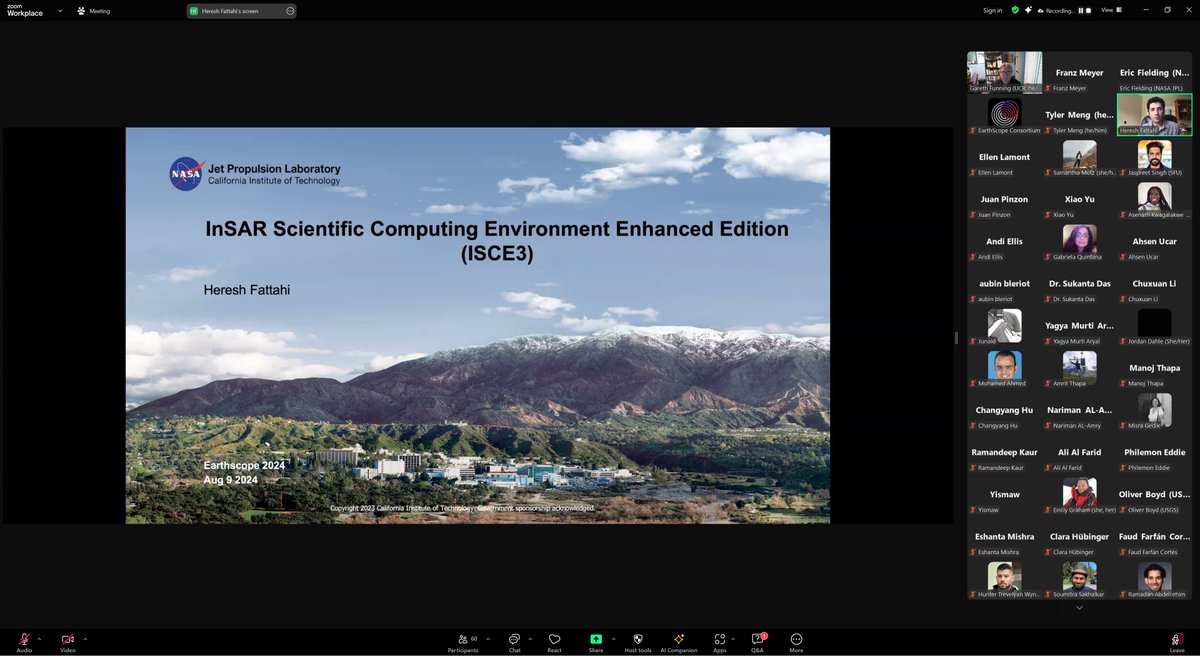Expand audio settings caret next to Audio
This screenshot has height=656, width=1200.
pyautogui.click(x=39, y=638)
